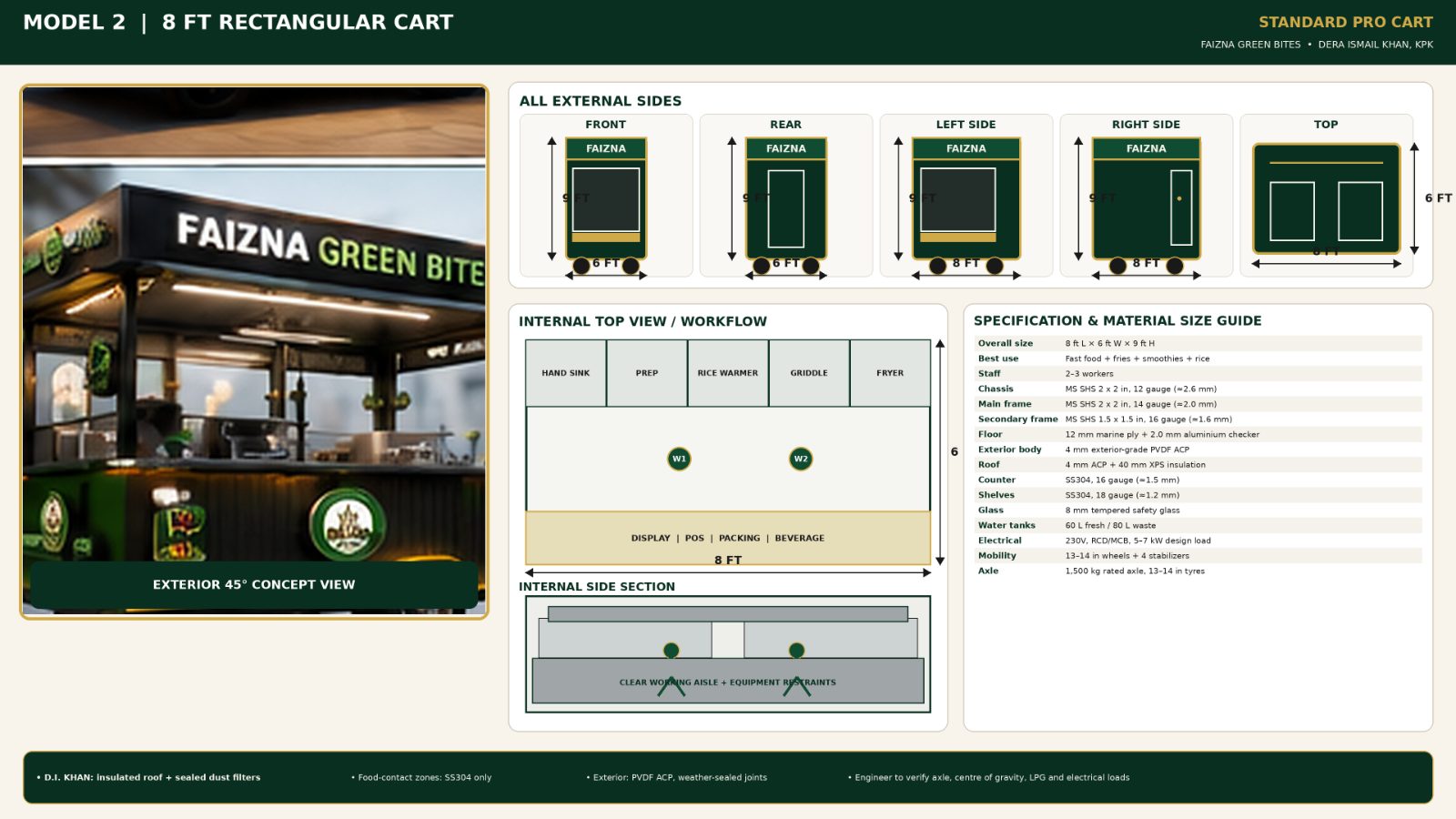Click the GRIDDLE station cell

[809, 373]
